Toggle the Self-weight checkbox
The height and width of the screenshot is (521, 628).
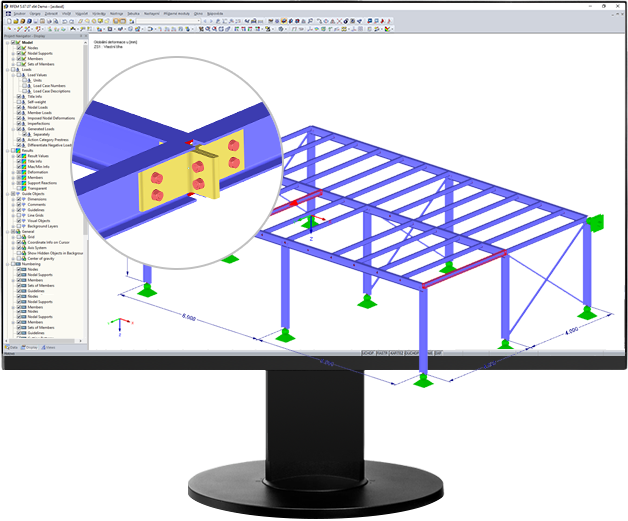tap(19, 102)
